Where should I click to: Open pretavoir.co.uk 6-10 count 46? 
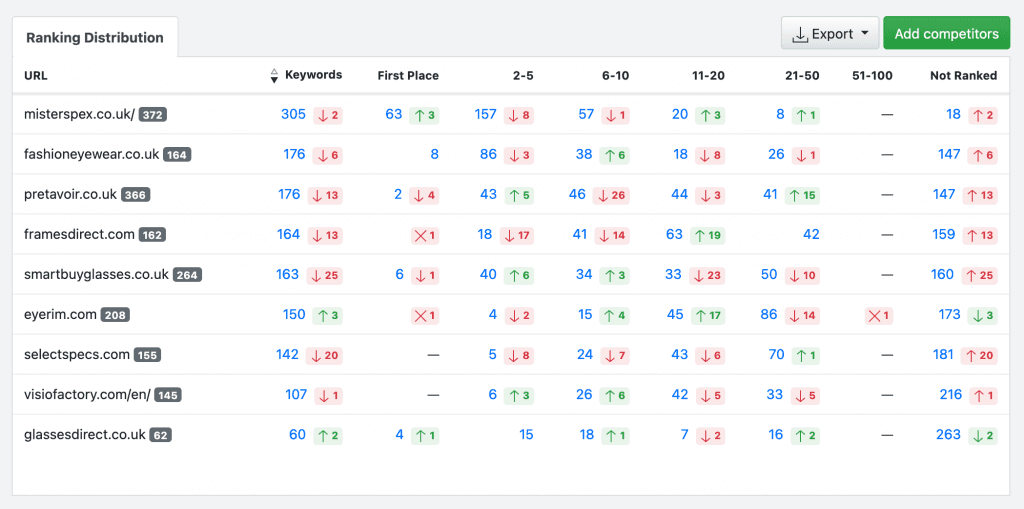click(575, 194)
